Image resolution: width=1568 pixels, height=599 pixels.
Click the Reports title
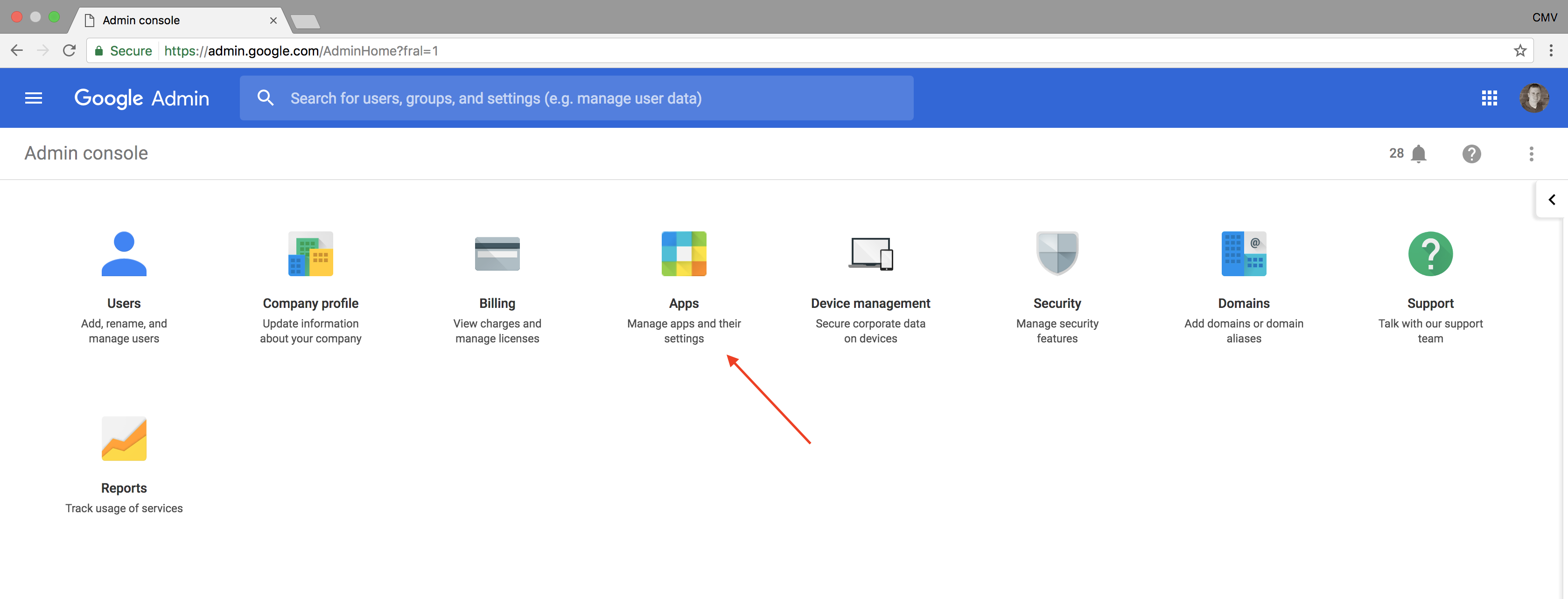pyautogui.click(x=124, y=488)
